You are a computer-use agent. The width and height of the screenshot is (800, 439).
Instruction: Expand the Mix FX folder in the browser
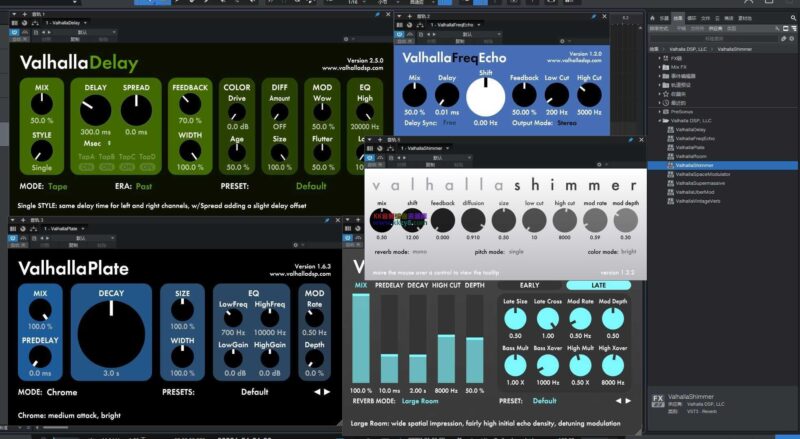point(660,67)
